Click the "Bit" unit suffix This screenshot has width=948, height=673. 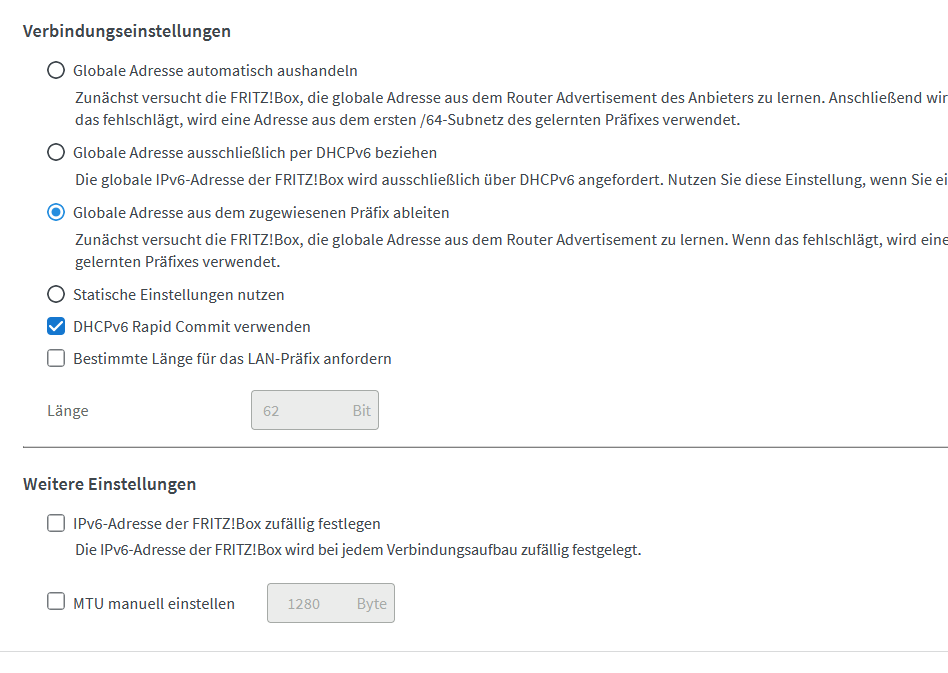361,411
